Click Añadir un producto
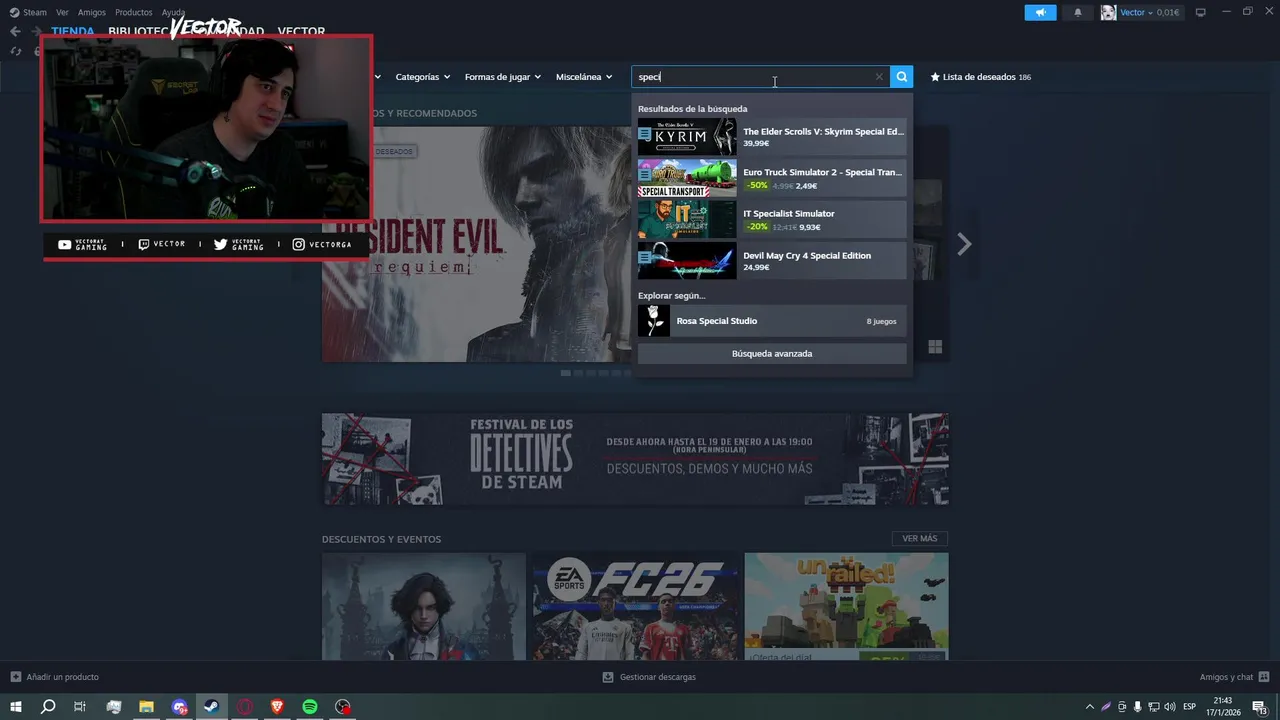This screenshot has width=1280, height=720. (x=55, y=677)
